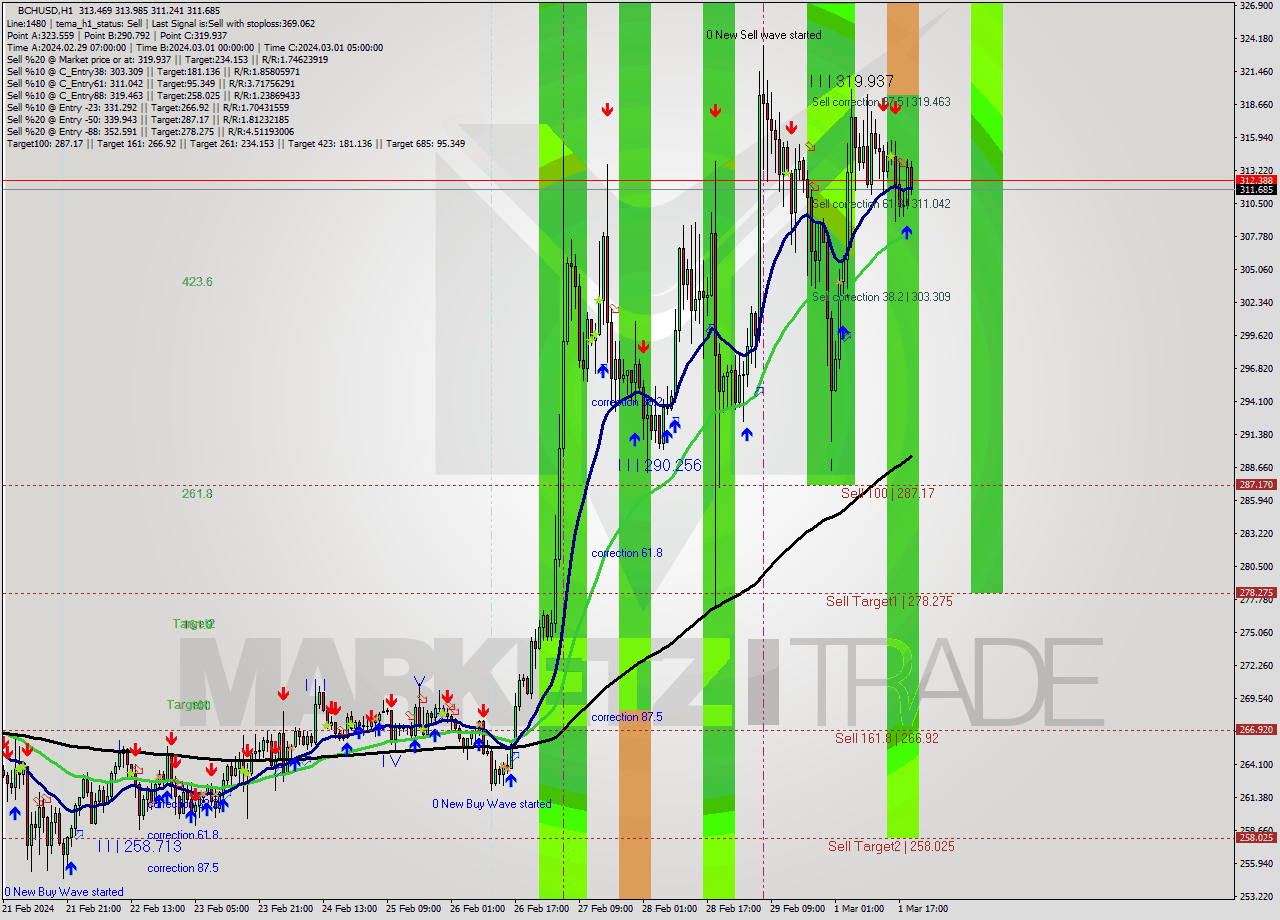
Task: Select the '23 Feb 05:00' time label
Action: point(221,909)
